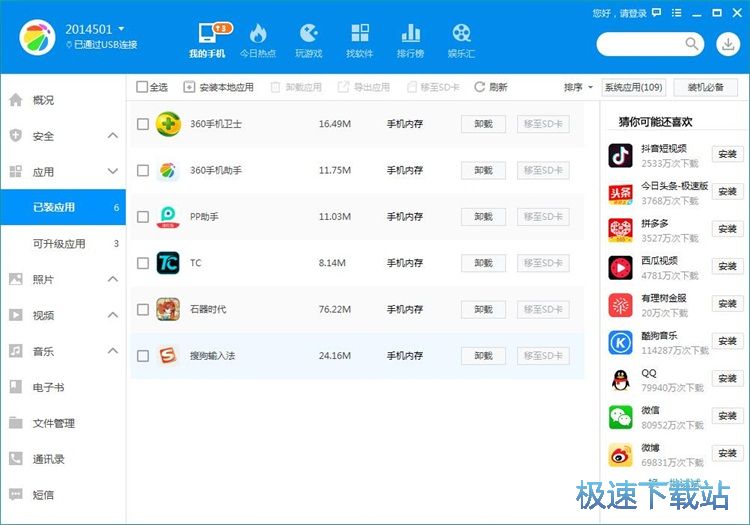Expand the 安全 sidebar section
Viewport: 750px width, 525px height.
113,136
